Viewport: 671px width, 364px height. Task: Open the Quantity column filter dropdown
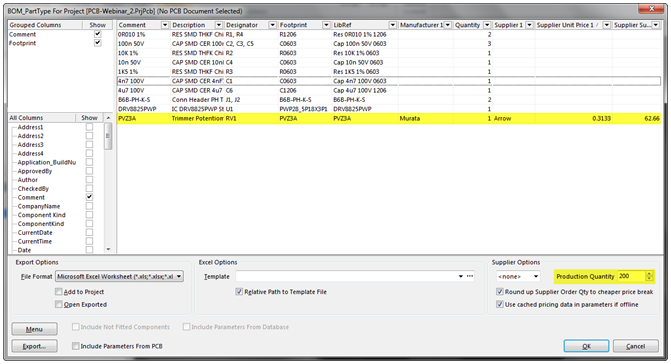[487, 25]
